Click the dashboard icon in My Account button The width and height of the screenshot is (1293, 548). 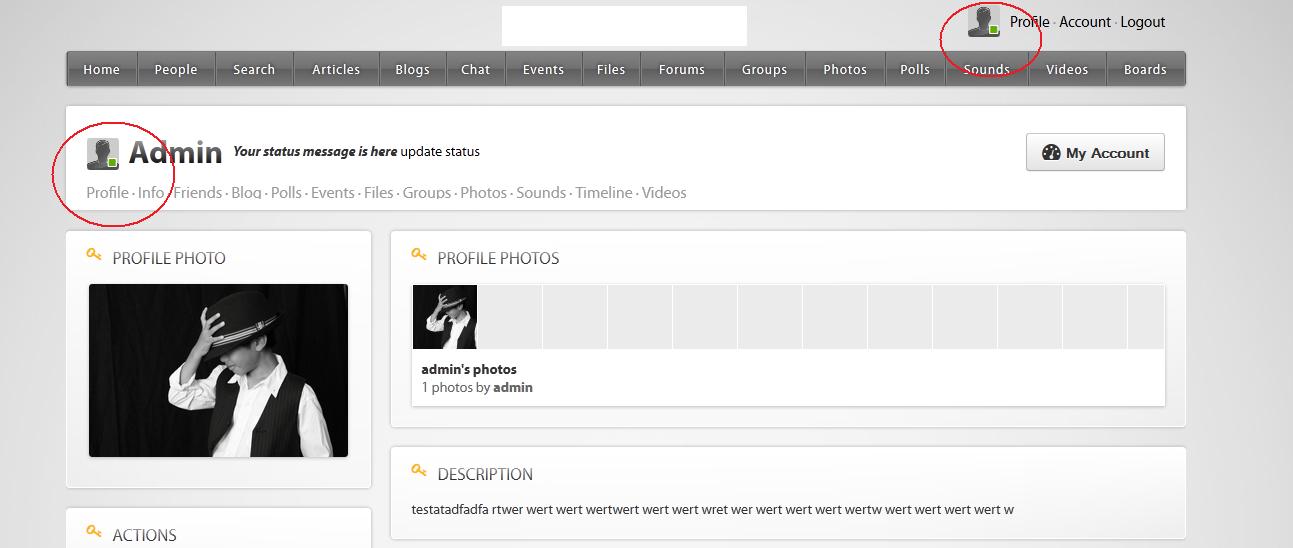click(1050, 153)
